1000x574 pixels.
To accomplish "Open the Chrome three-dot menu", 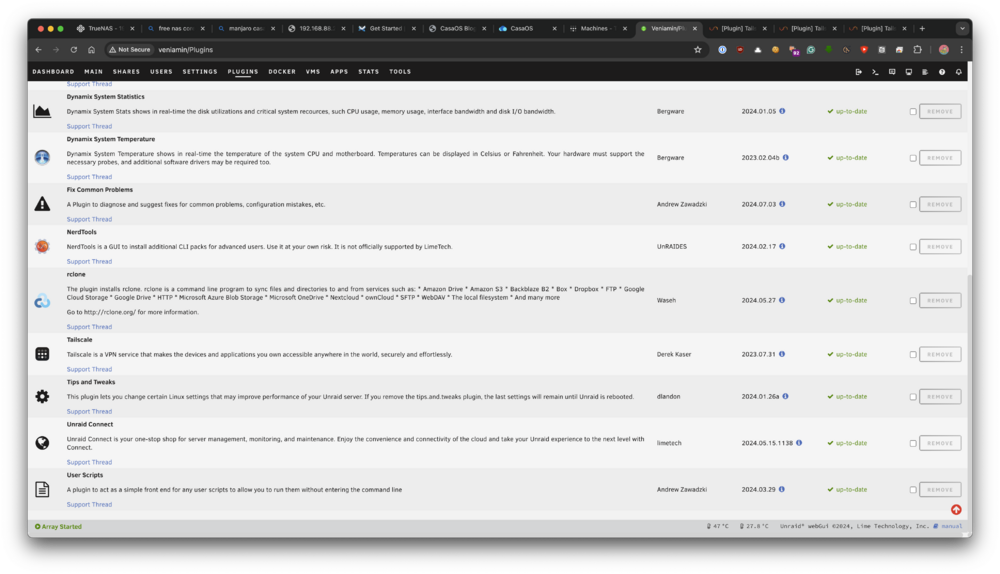I will point(961,50).
